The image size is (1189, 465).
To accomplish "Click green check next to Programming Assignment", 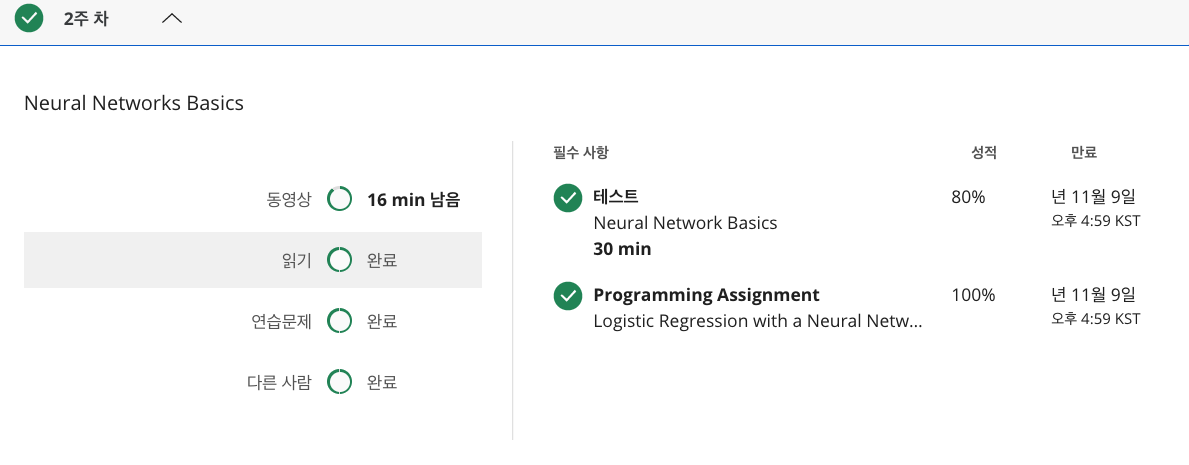I will click(568, 296).
